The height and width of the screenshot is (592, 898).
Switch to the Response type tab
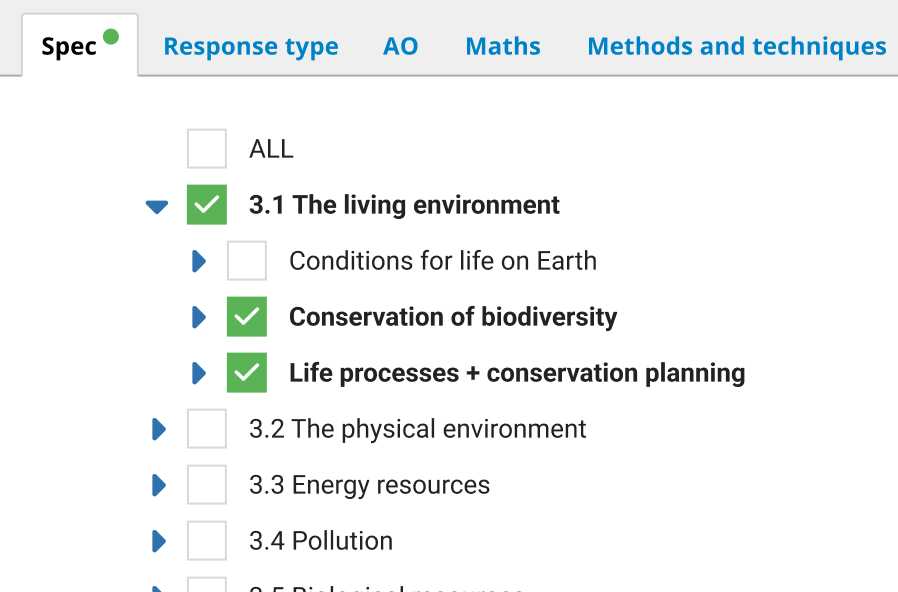coord(250,46)
